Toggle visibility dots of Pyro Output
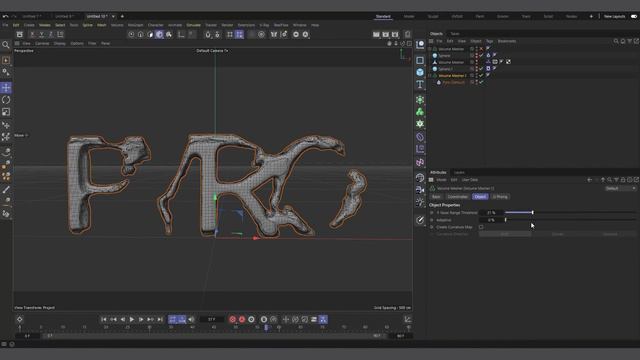The image size is (640, 360). 476,82
